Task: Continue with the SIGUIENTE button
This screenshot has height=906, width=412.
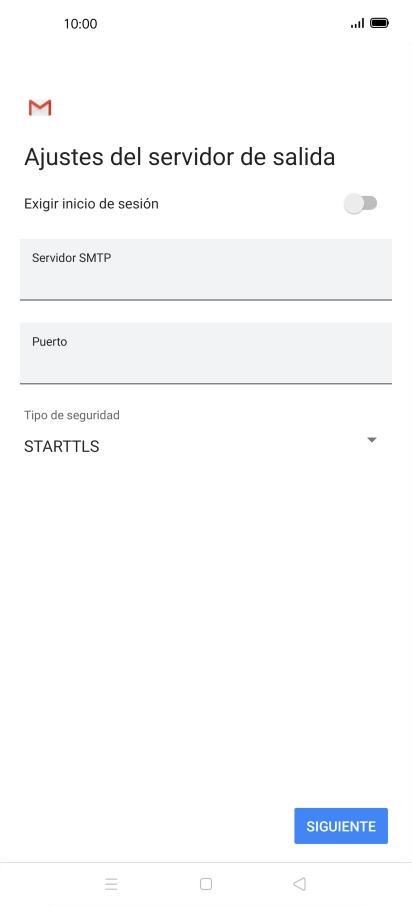Action: pyautogui.click(x=341, y=826)
